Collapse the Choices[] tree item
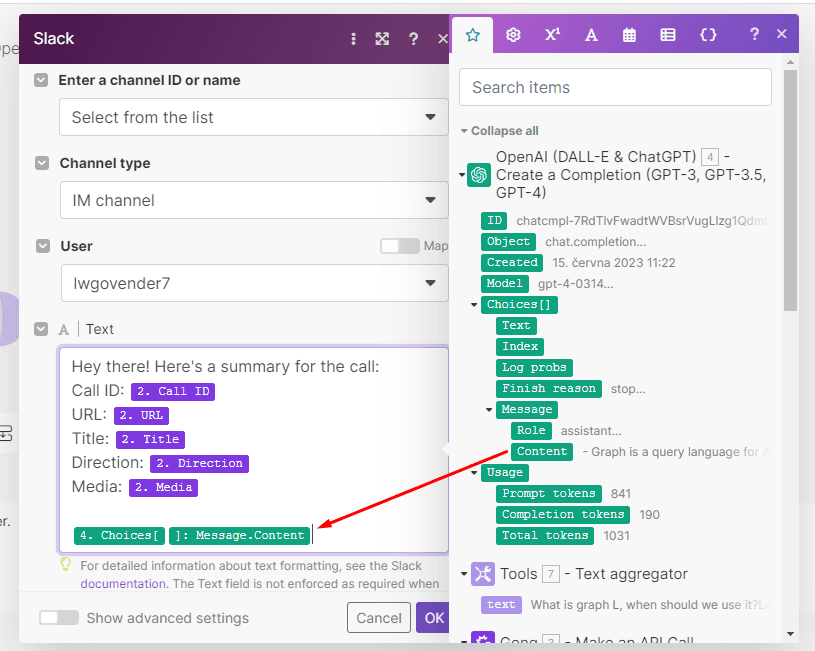Screen dimensions: 815x651 point(474,304)
